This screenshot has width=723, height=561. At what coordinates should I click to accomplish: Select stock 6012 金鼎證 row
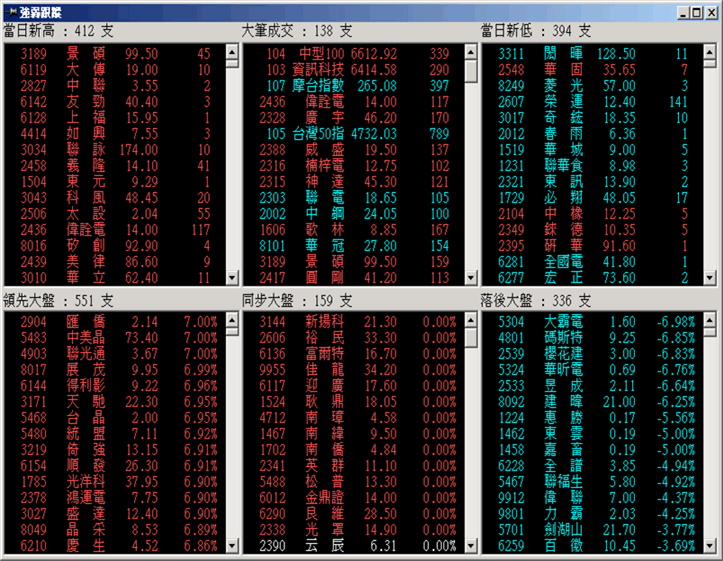click(354, 498)
